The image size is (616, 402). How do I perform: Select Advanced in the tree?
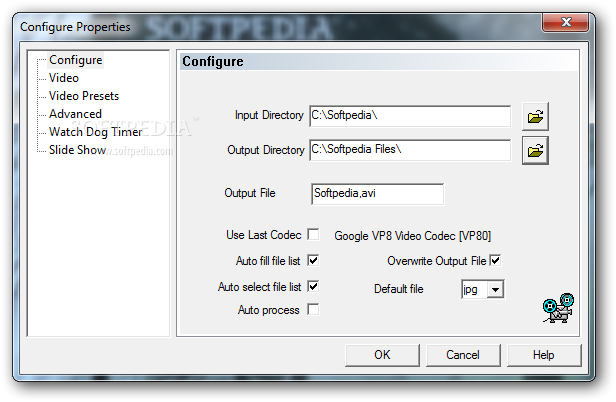point(75,114)
